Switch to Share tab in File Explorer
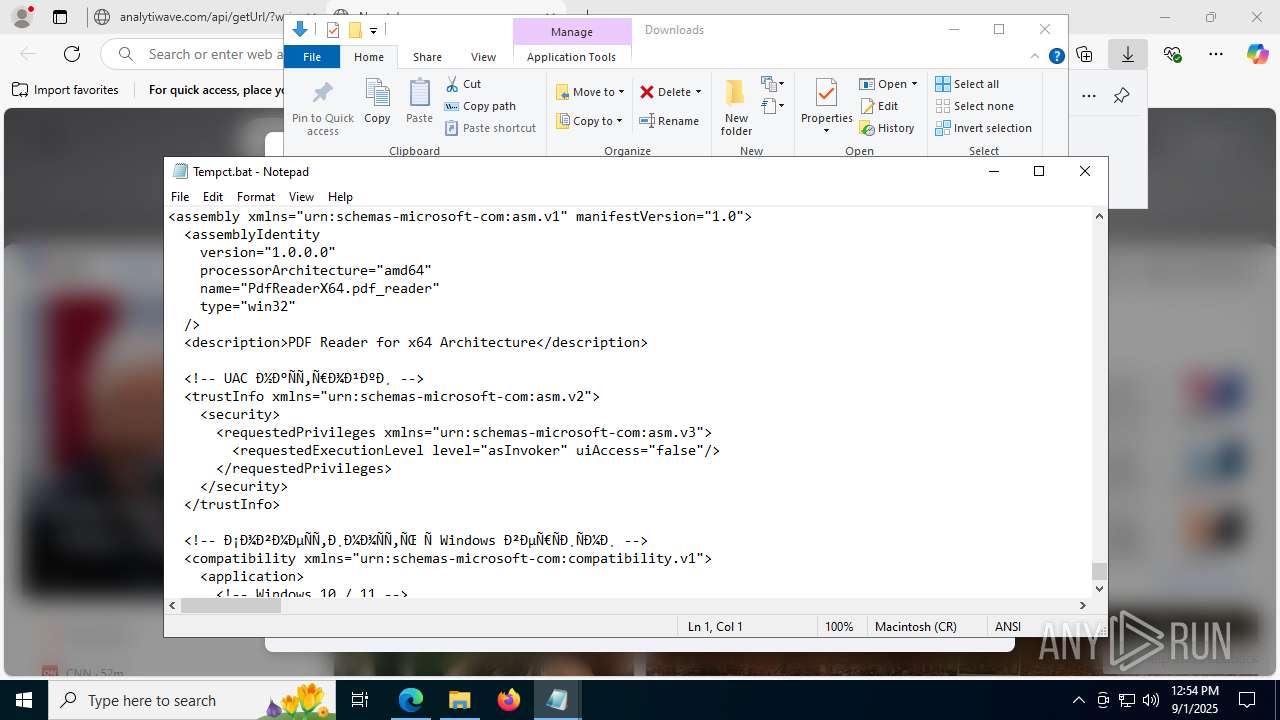Image resolution: width=1280 pixels, height=720 pixels. click(x=427, y=57)
